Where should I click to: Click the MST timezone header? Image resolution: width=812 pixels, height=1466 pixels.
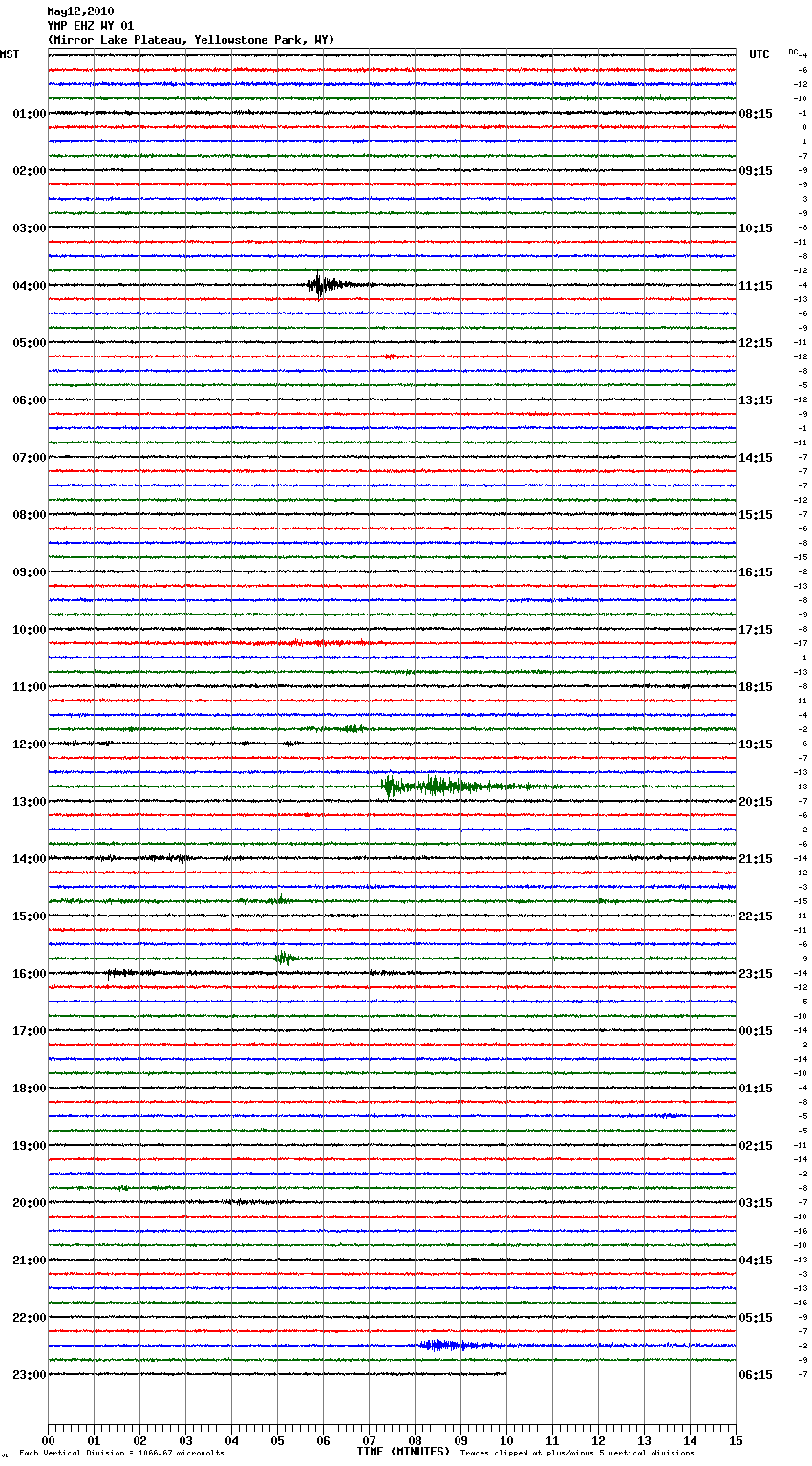click(x=10, y=54)
